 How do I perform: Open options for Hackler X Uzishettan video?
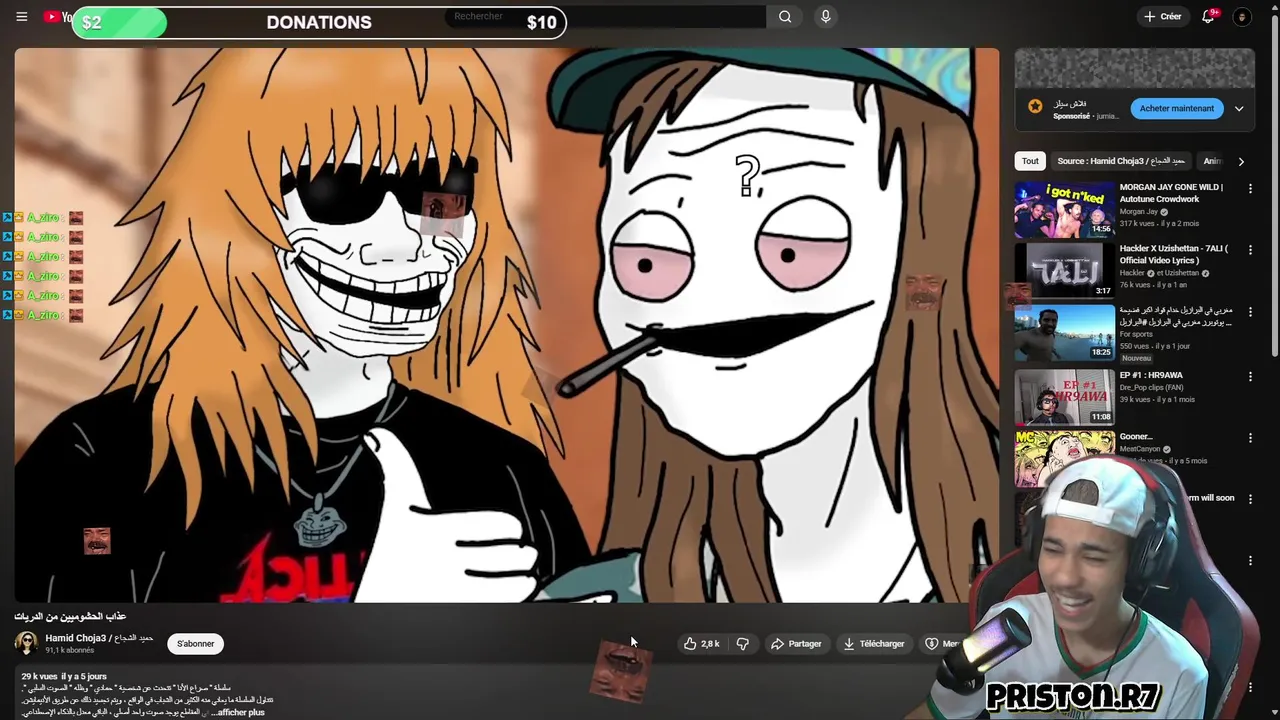point(1249,250)
